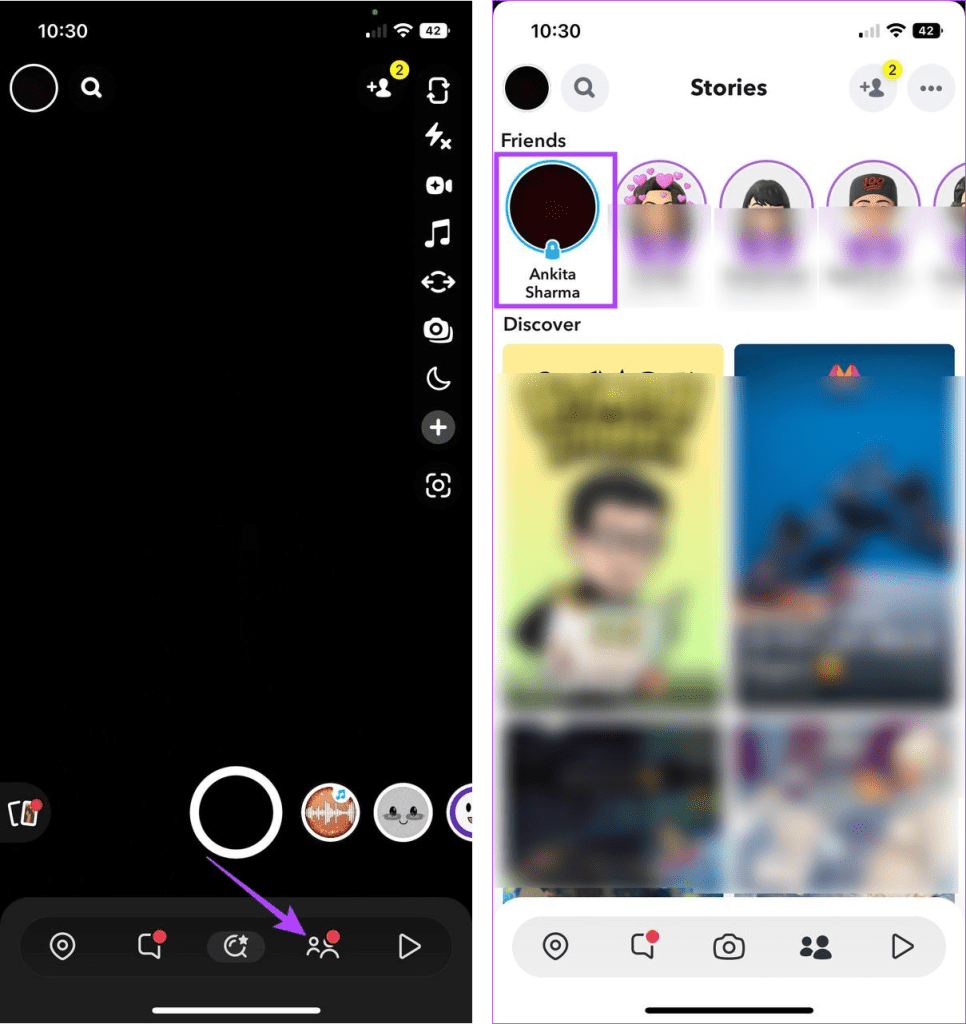
Task: Flip the camera using the rotate icon
Action: point(438,282)
